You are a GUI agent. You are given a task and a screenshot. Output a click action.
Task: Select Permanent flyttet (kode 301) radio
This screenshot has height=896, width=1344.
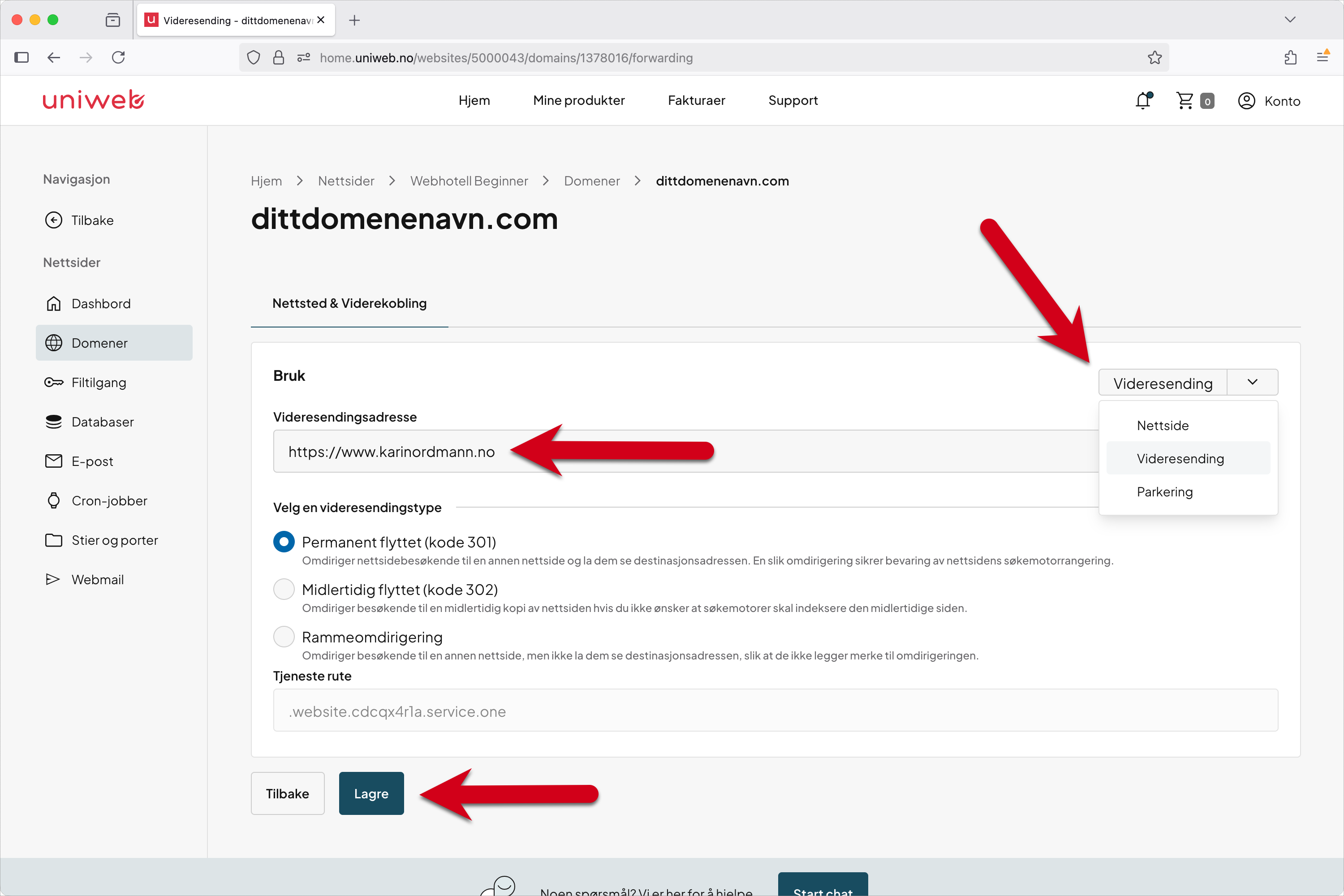click(x=284, y=542)
